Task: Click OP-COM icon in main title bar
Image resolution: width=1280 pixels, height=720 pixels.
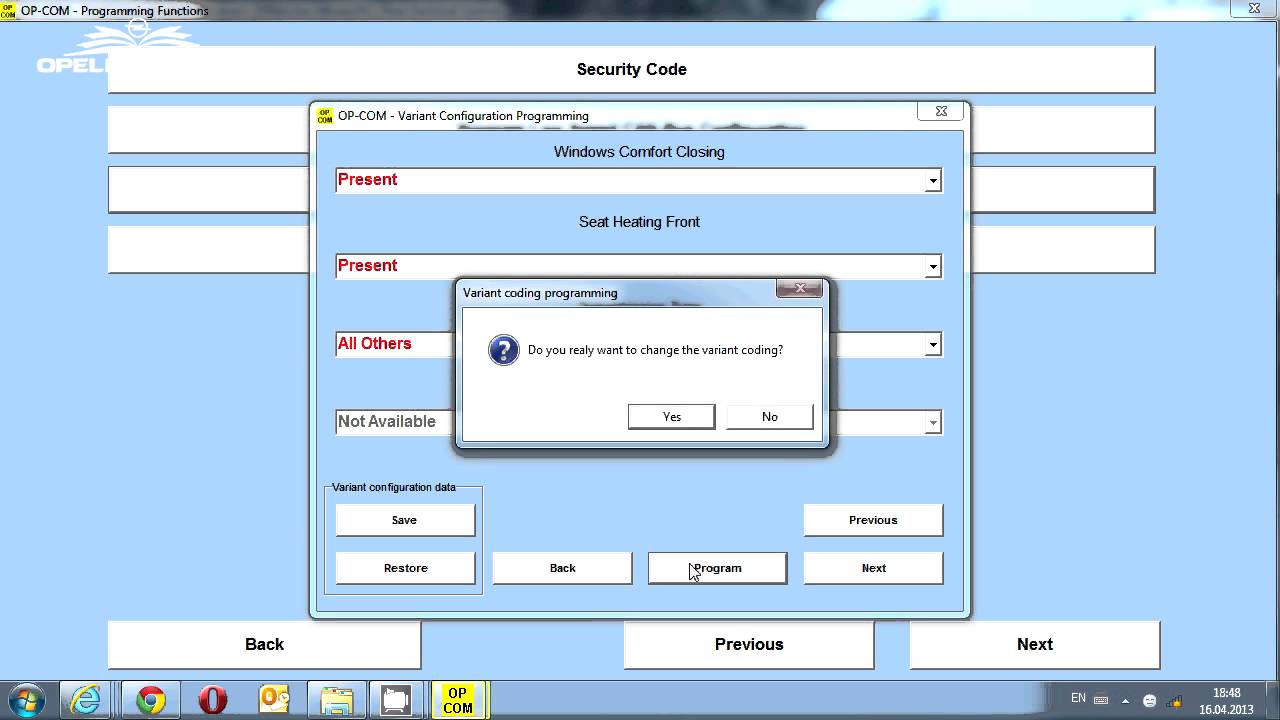Action: [8, 10]
